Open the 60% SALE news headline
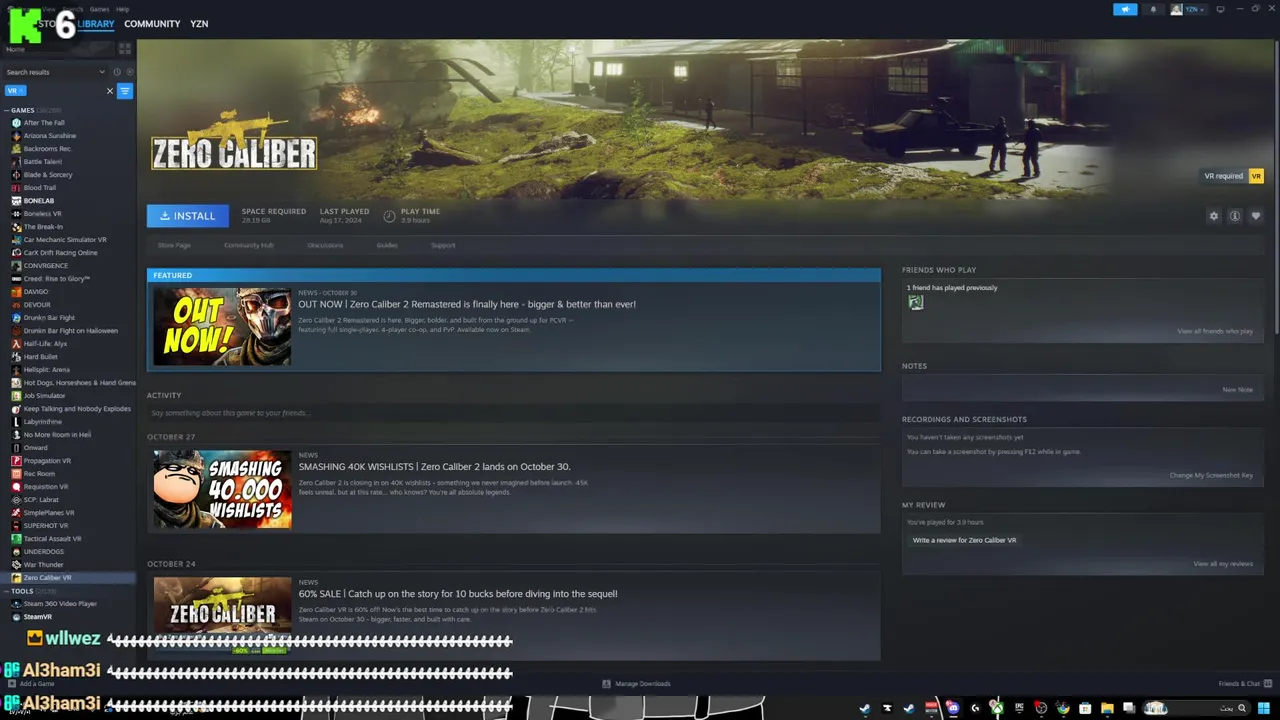Image resolution: width=1280 pixels, height=720 pixels. [458, 594]
